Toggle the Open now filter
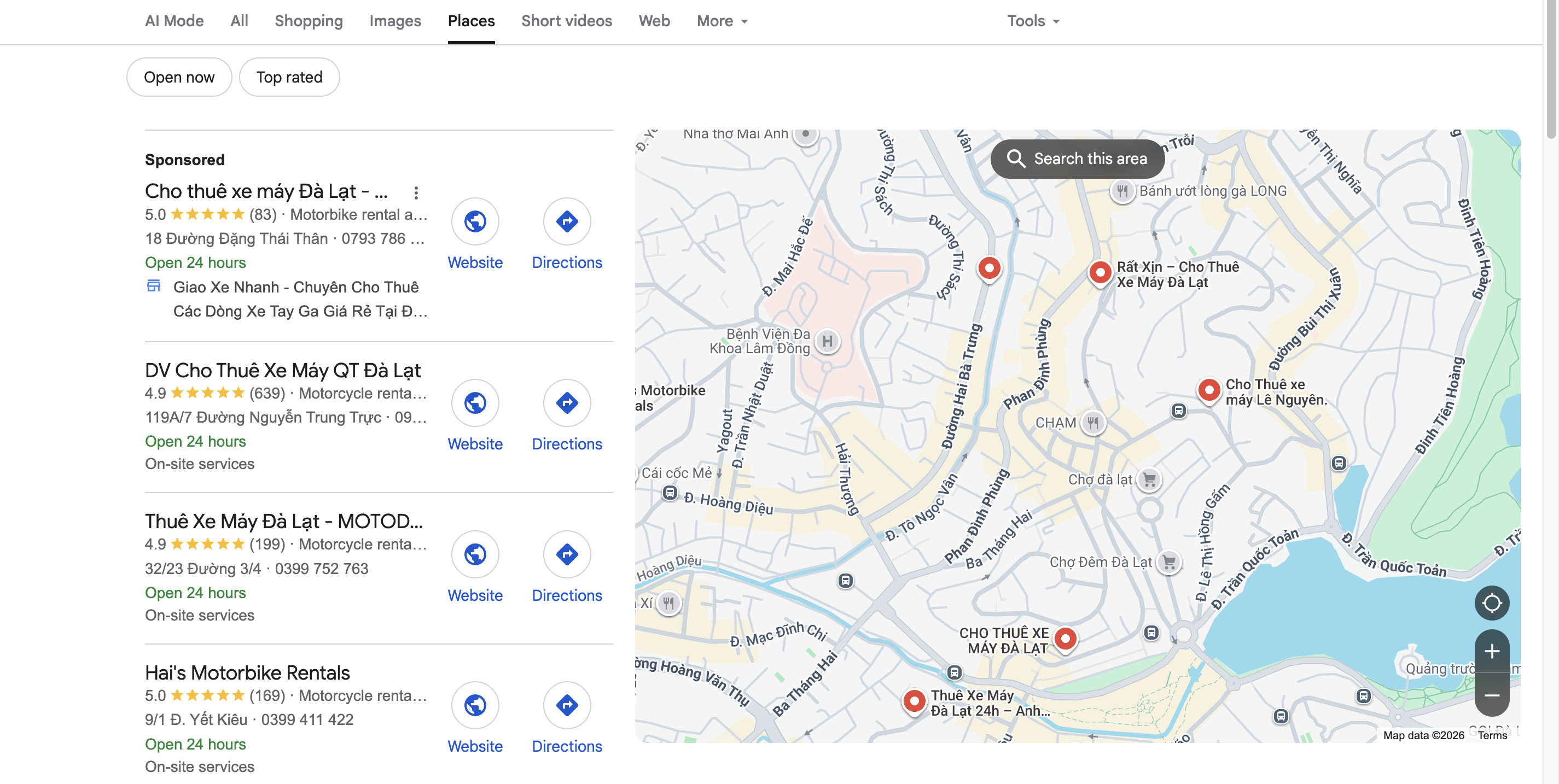Image resolution: width=1559 pixels, height=784 pixels. 179,78
